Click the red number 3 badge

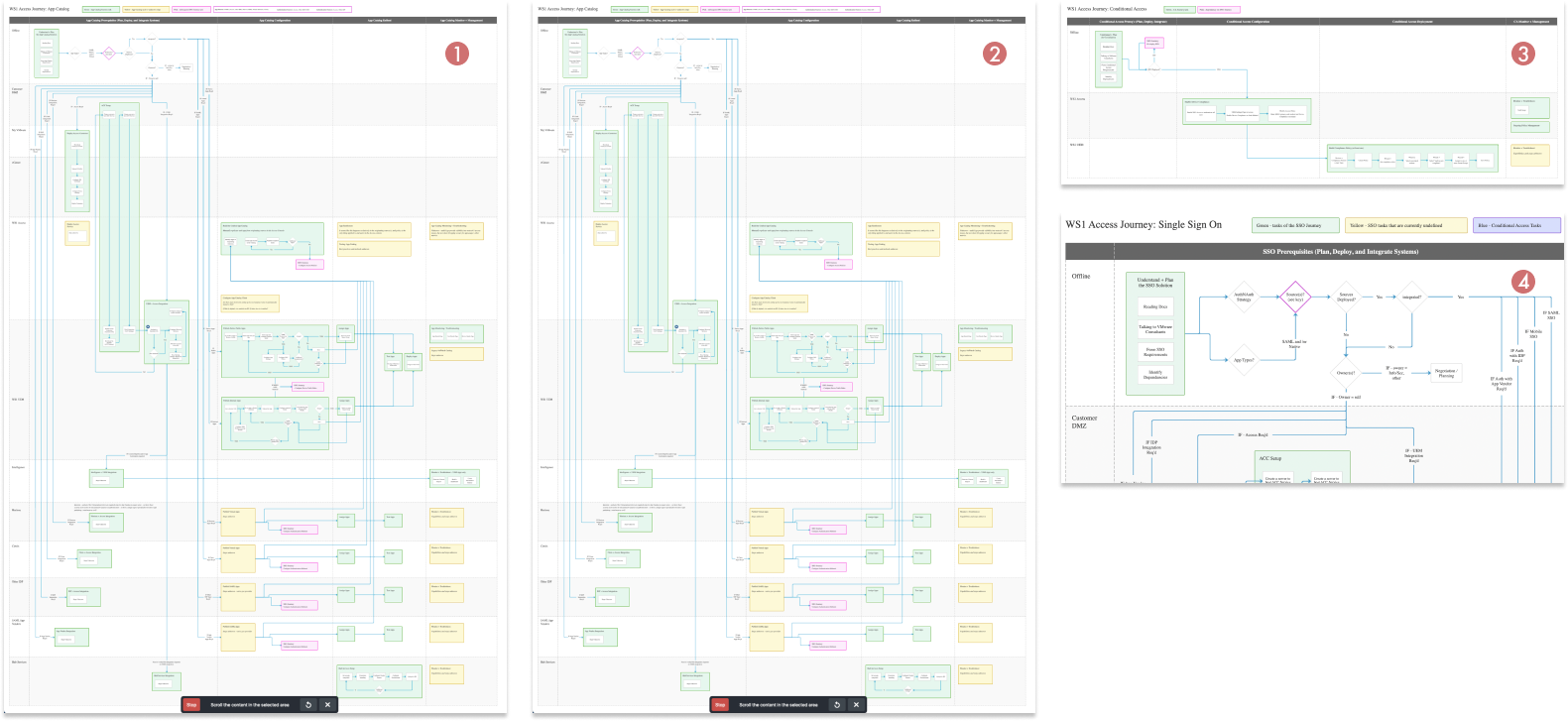(1523, 54)
